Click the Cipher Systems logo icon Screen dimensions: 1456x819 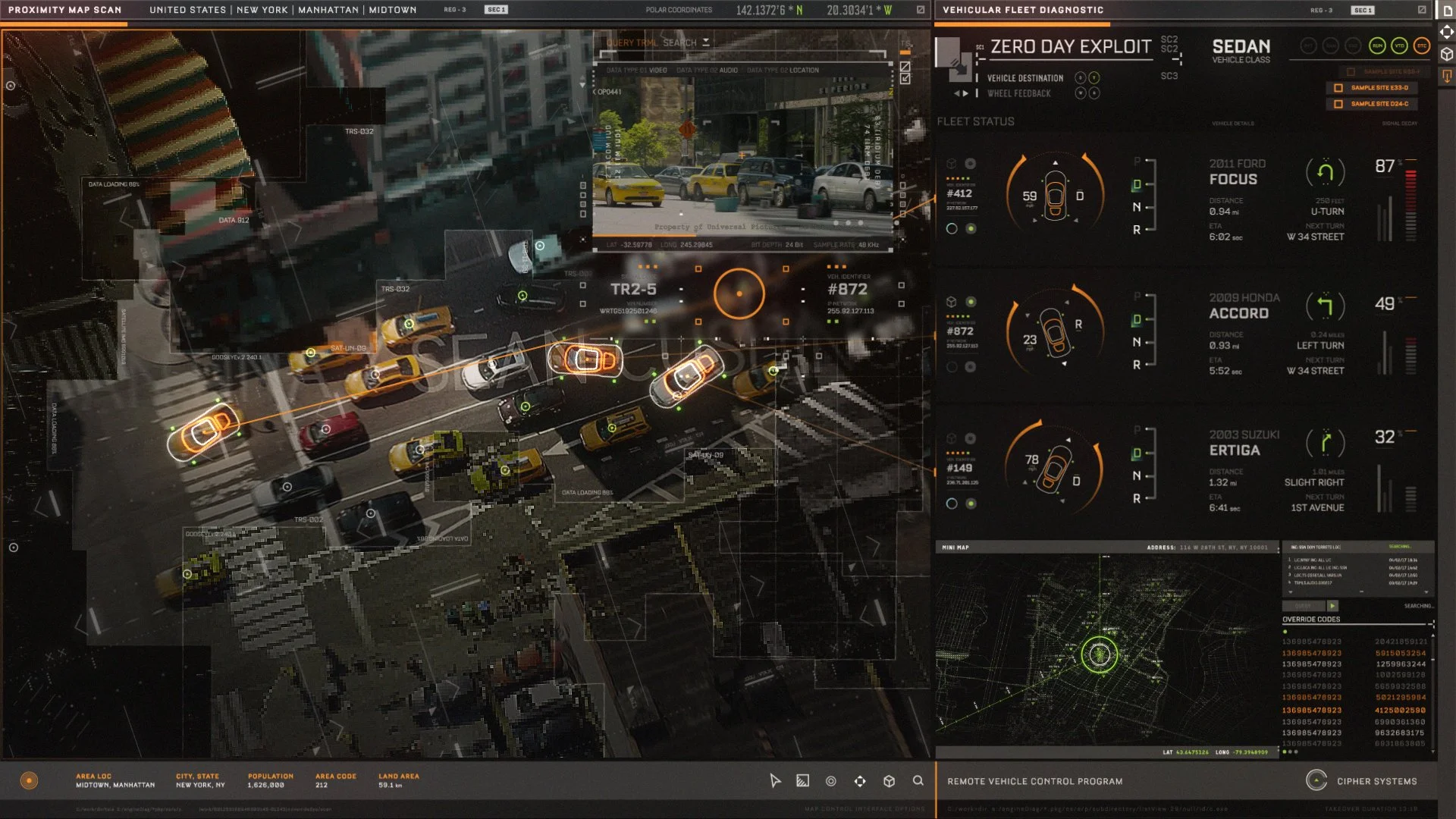(x=1316, y=780)
